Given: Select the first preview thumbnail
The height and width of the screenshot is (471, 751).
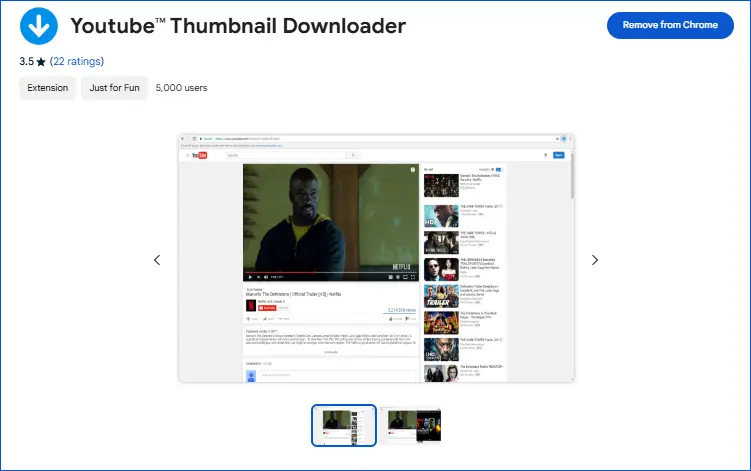Looking at the screenshot, I should (344, 425).
